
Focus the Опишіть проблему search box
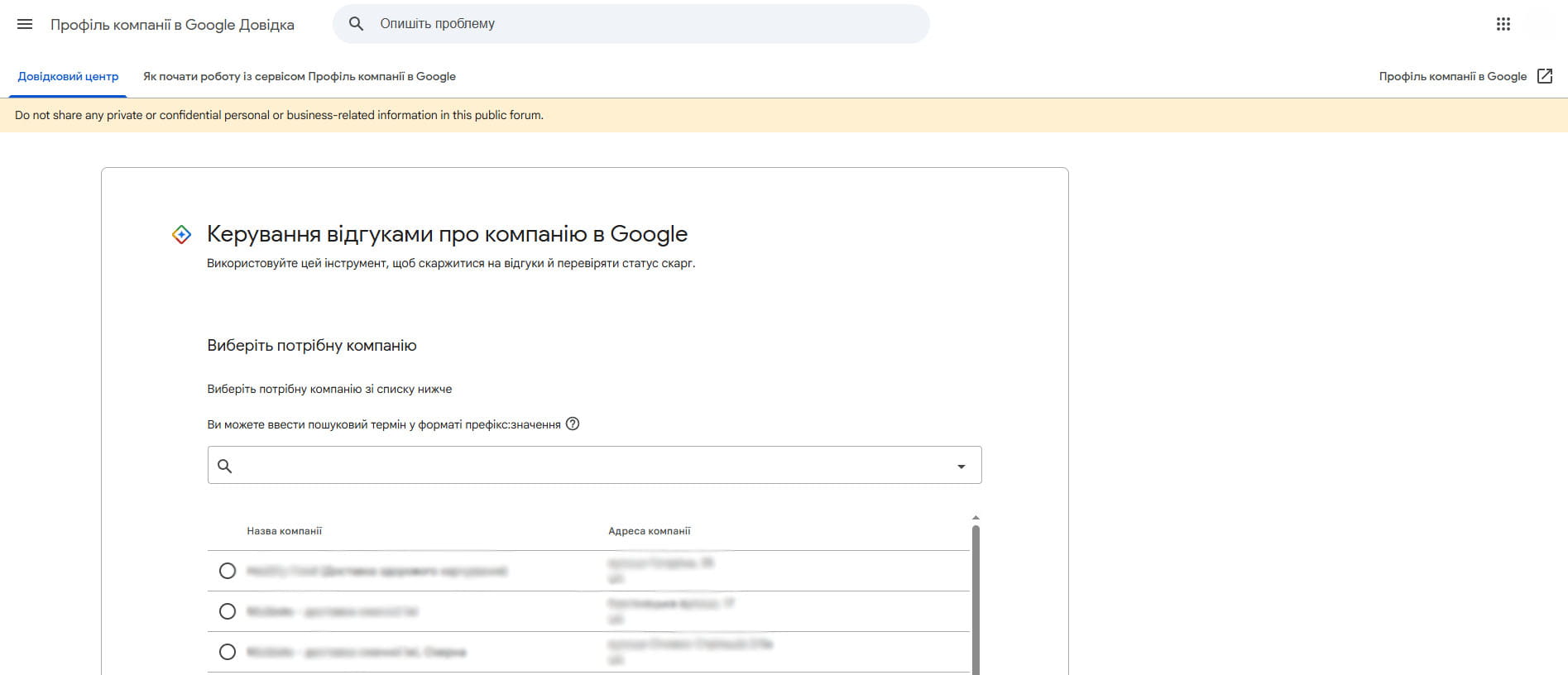click(631, 24)
